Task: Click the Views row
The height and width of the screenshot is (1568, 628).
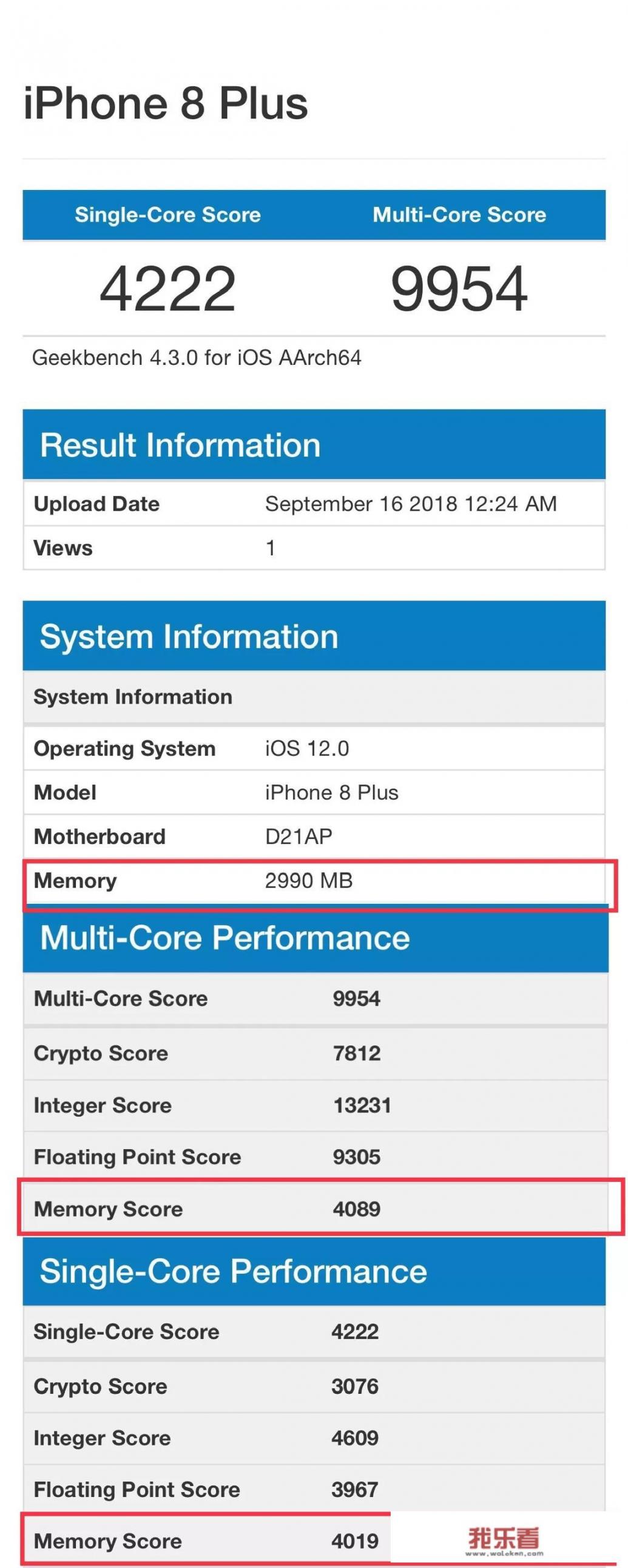Action: tap(314, 548)
